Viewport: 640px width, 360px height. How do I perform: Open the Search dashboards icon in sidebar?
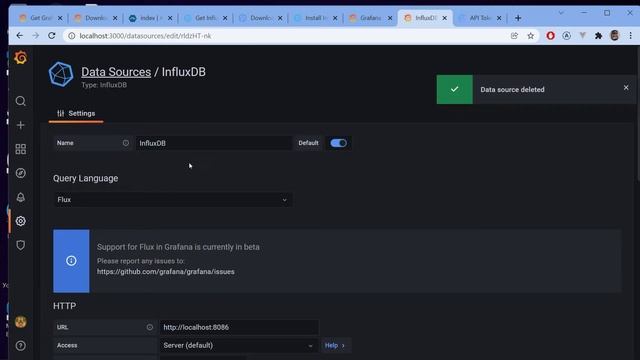click(20, 101)
